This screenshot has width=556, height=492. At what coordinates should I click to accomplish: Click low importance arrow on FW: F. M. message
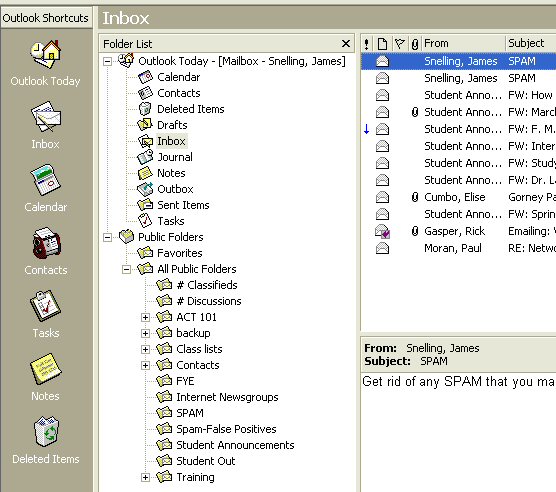click(367, 129)
